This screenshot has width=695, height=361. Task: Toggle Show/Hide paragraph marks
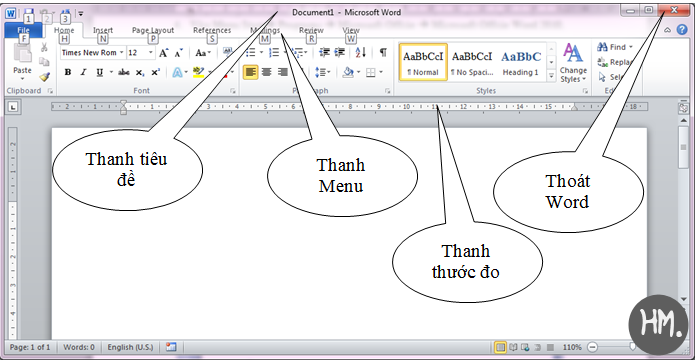[383, 53]
